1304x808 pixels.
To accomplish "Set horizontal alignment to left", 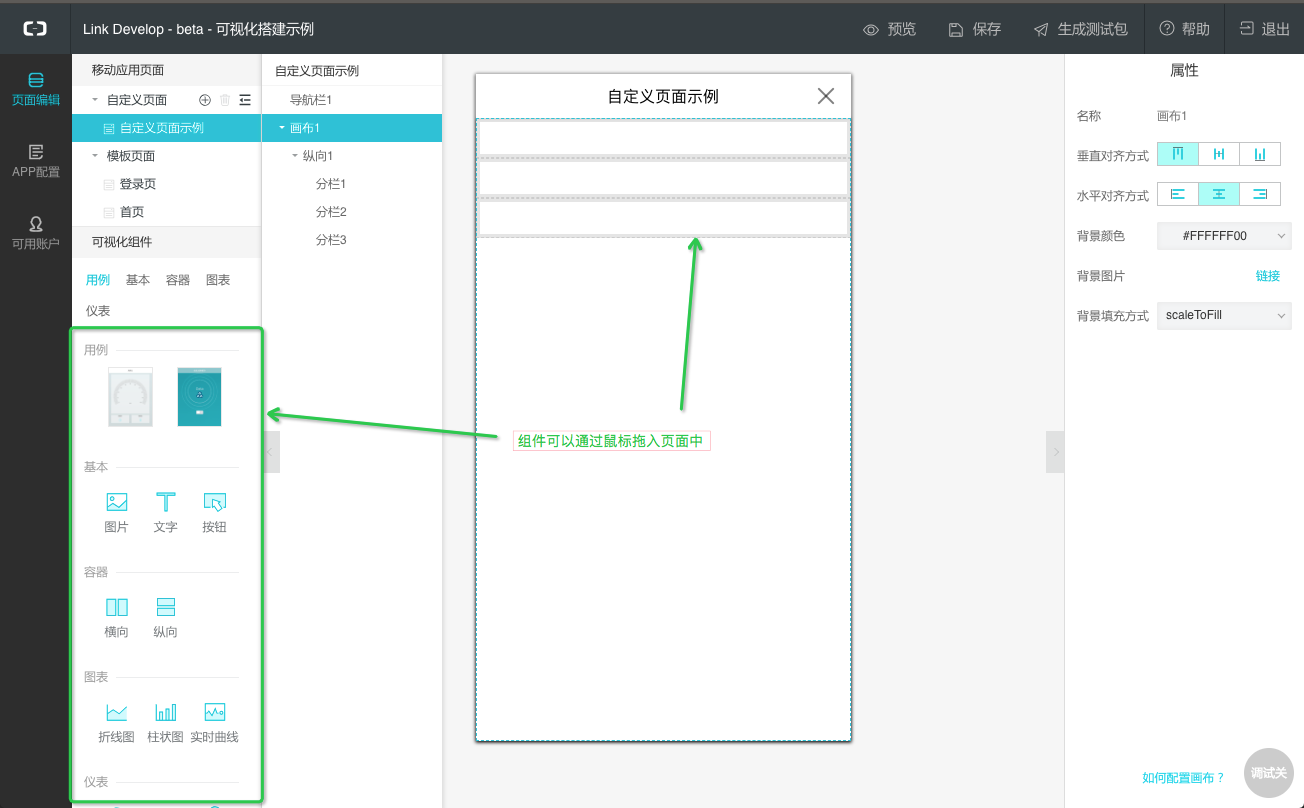I will coord(1178,194).
